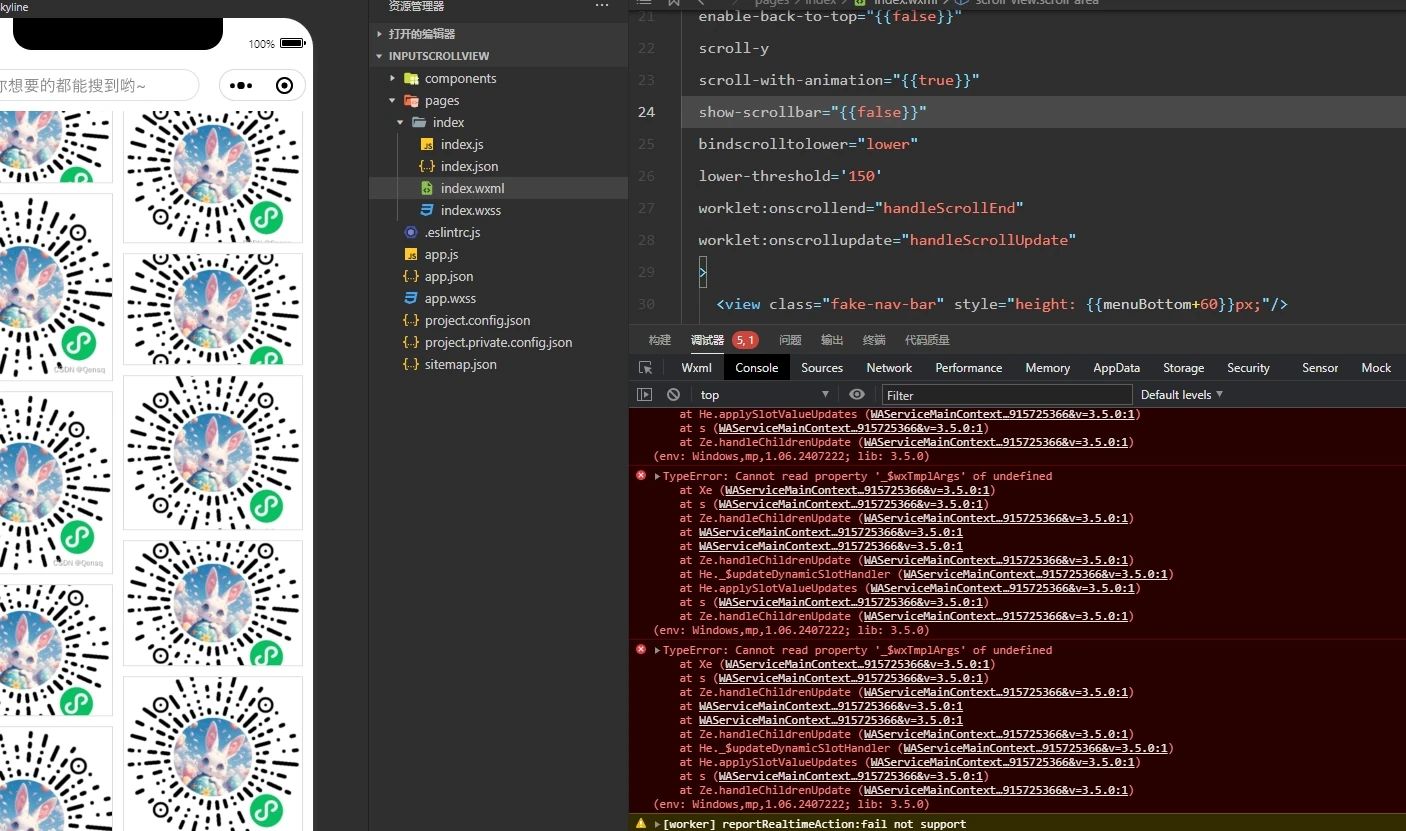Switch to the AppData tab
This screenshot has height=831, width=1406.
(1117, 368)
